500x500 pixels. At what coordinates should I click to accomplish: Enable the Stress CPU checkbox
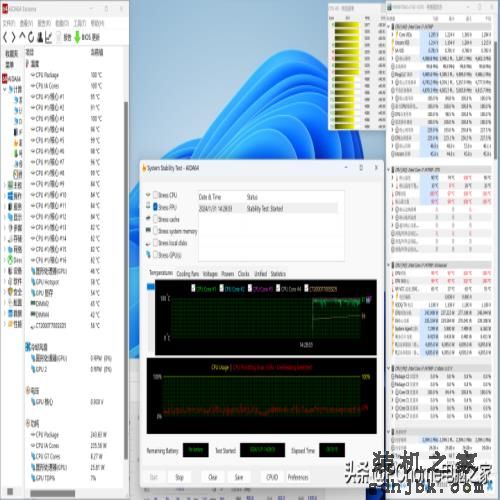[156, 195]
